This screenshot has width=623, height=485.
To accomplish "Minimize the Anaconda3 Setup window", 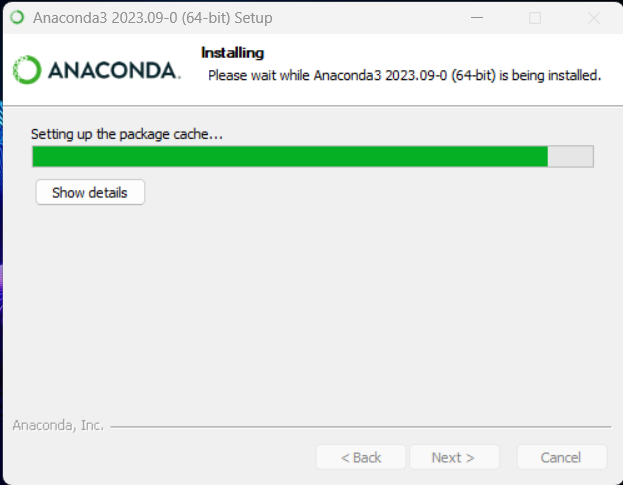I will click(x=477, y=18).
